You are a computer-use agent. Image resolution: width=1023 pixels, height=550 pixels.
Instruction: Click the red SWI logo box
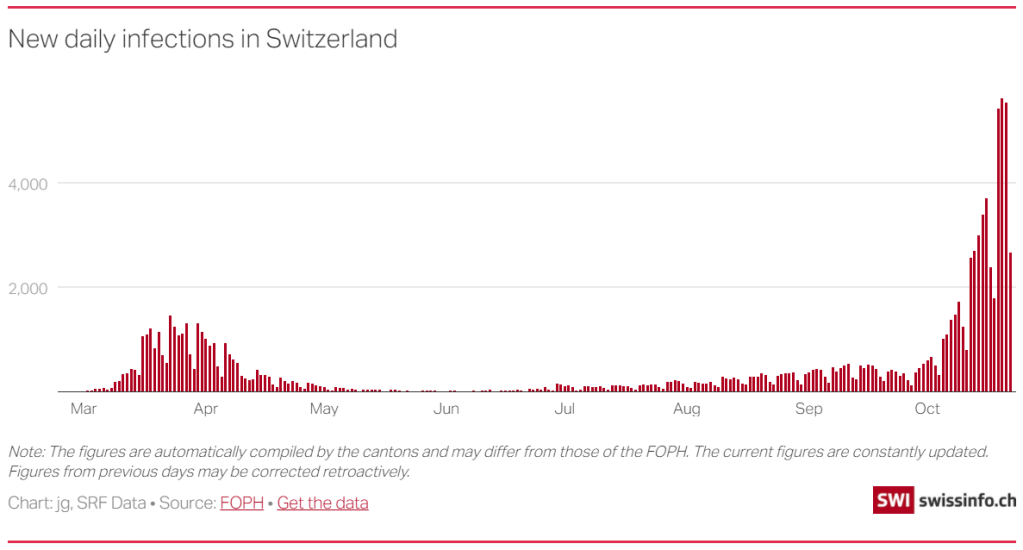893,500
